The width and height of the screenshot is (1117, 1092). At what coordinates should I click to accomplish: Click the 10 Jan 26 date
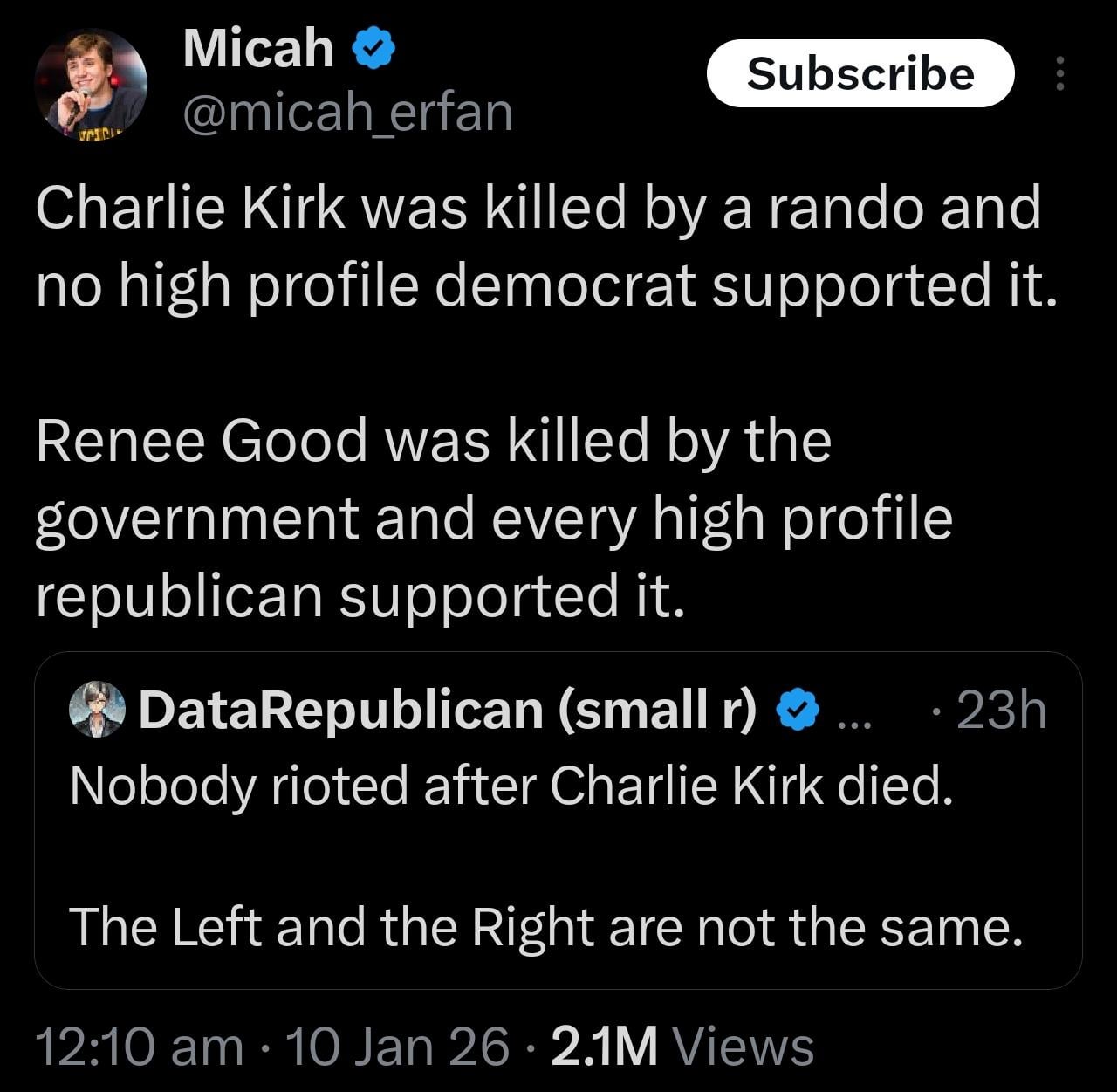396,1045
